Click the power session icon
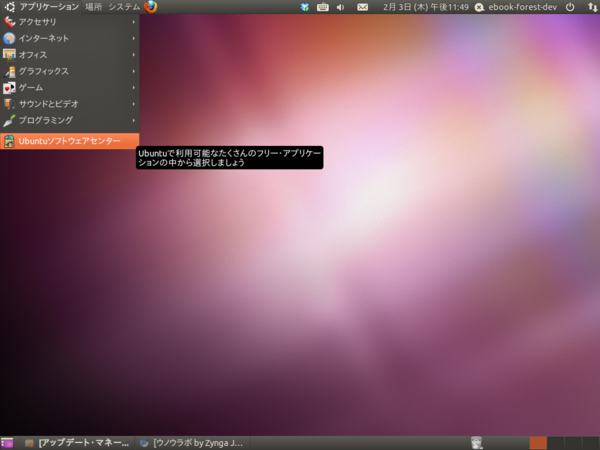Image resolution: width=600 pixels, height=450 pixels. click(570, 7)
